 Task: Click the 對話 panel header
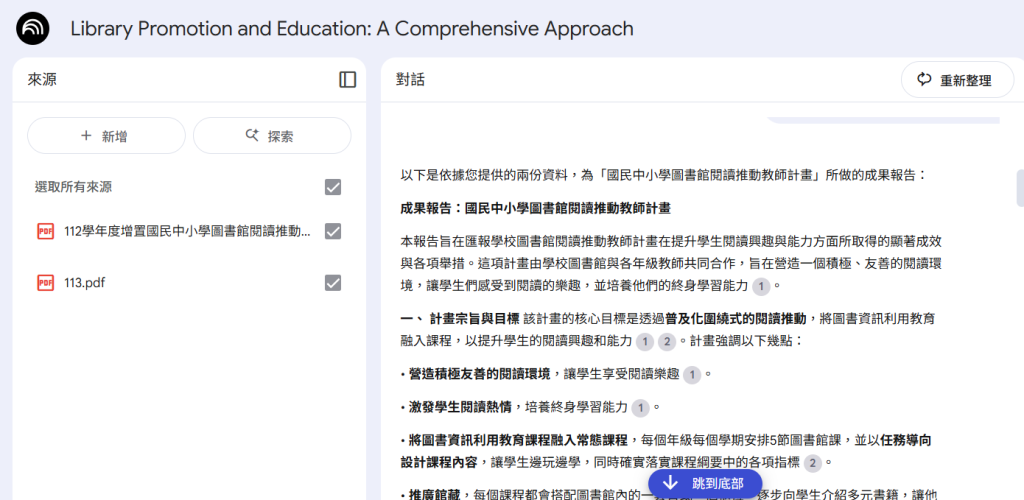(x=410, y=79)
